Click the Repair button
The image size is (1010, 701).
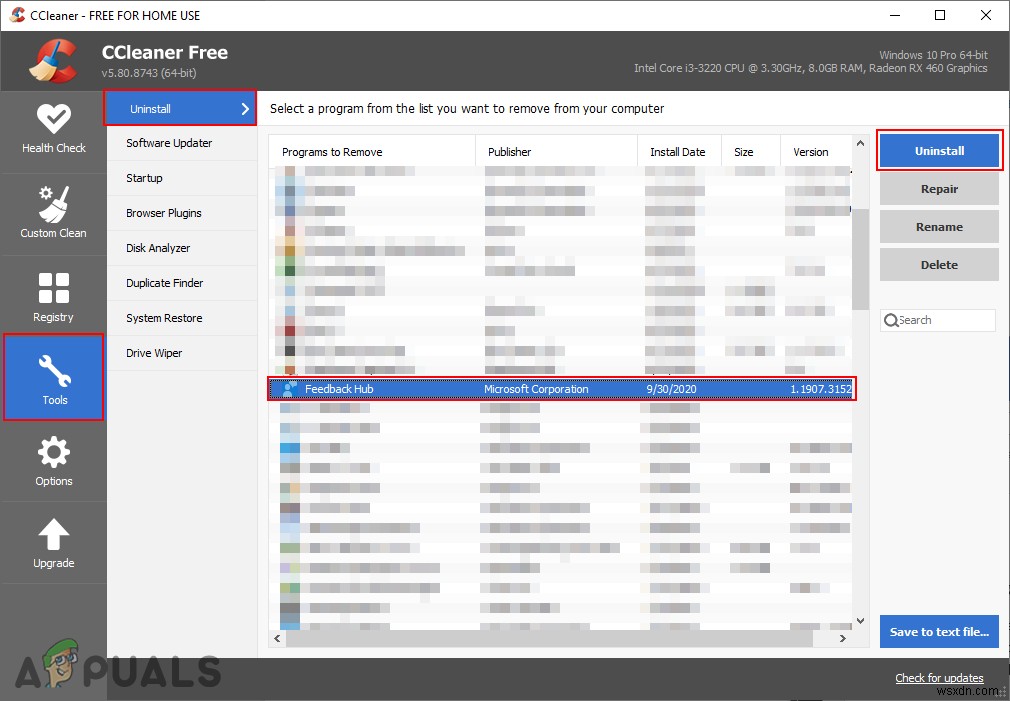tap(939, 189)
